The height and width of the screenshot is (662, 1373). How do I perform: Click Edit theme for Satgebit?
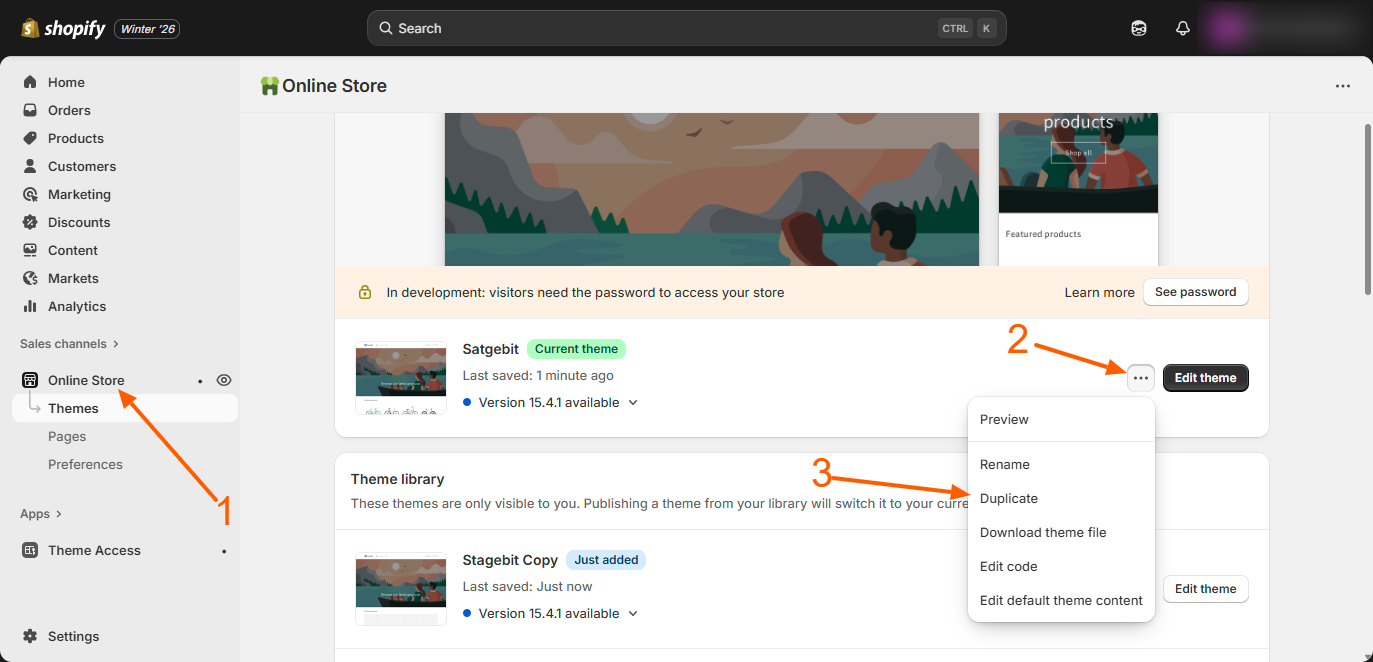pyautogui.click(x=1205, y=378)
